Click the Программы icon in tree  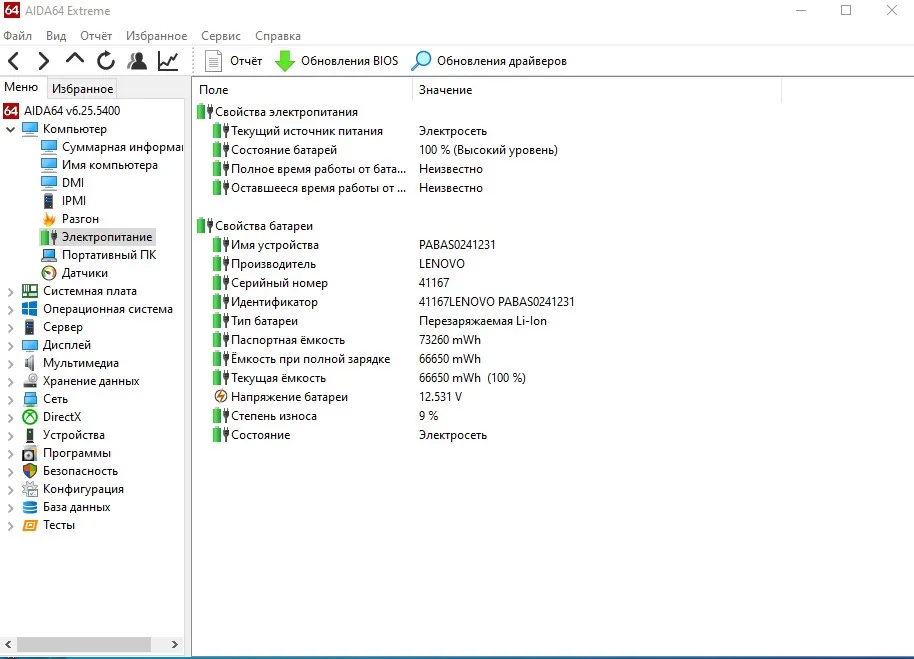coord(30,453)
